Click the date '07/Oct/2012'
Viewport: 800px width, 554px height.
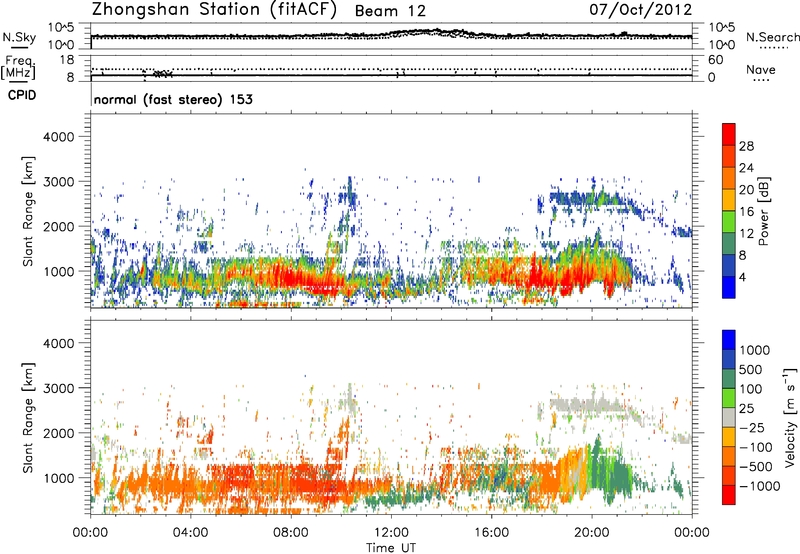point(641,10)
